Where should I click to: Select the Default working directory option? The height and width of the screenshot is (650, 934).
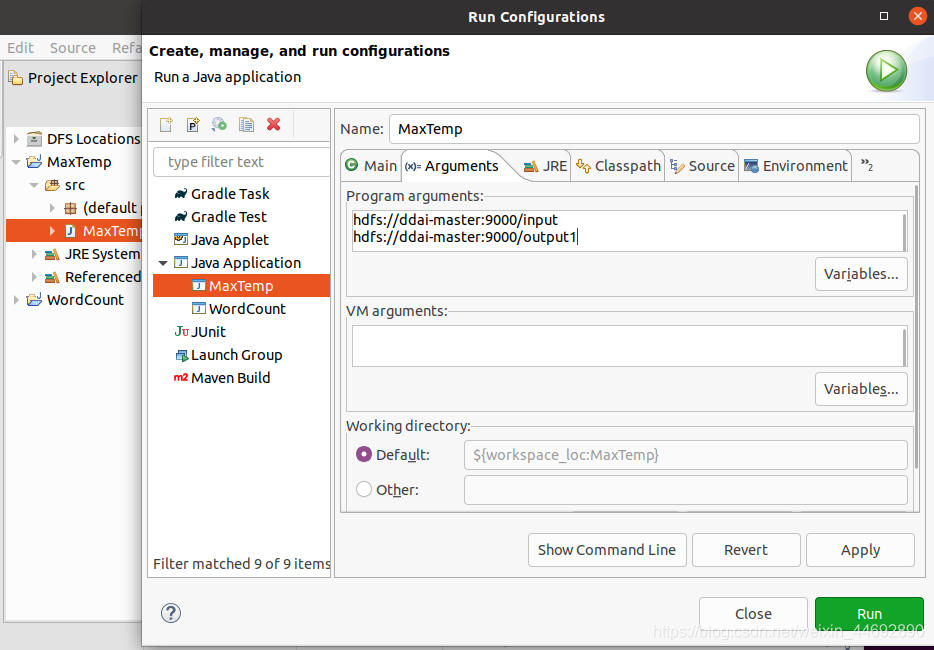[x=363, y=455]
